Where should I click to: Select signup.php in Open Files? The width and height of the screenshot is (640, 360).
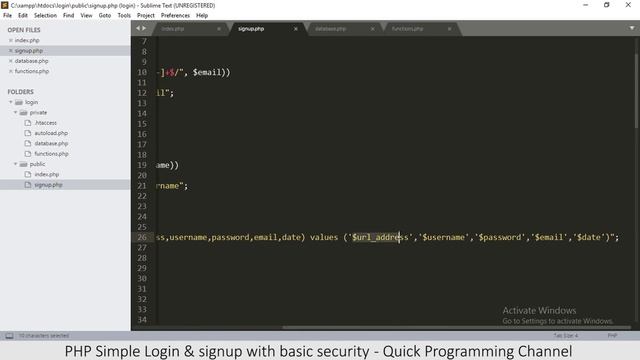29,51
